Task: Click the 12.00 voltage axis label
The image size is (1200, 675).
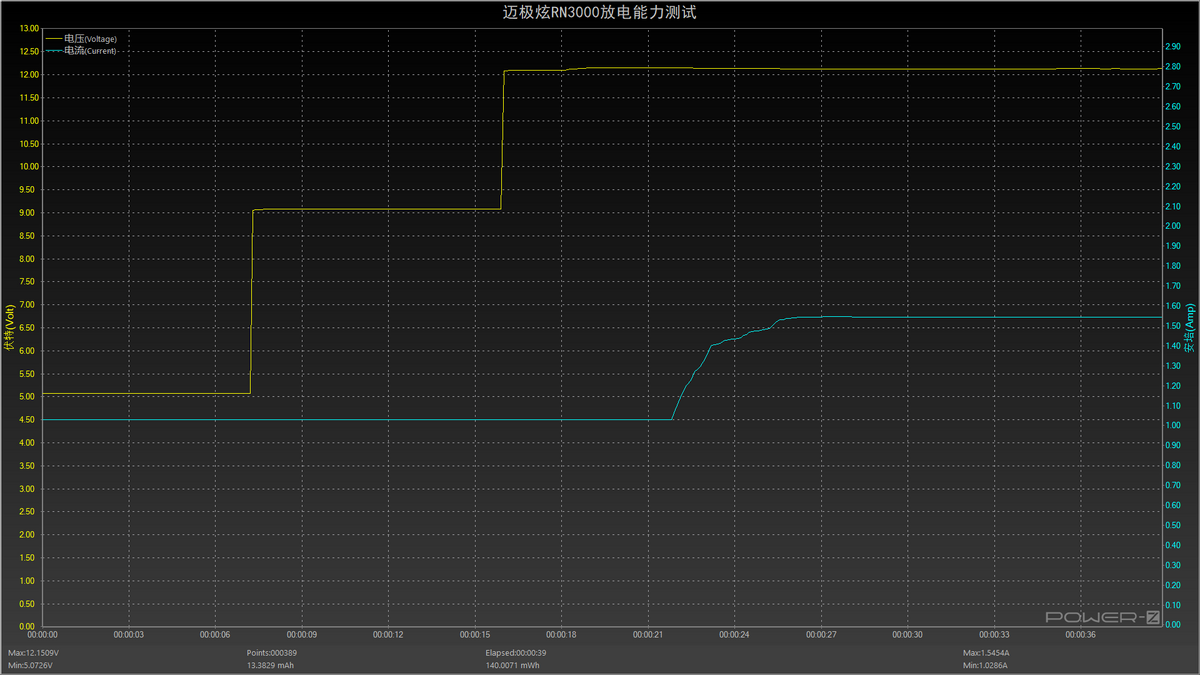Action: pos(28,75)
